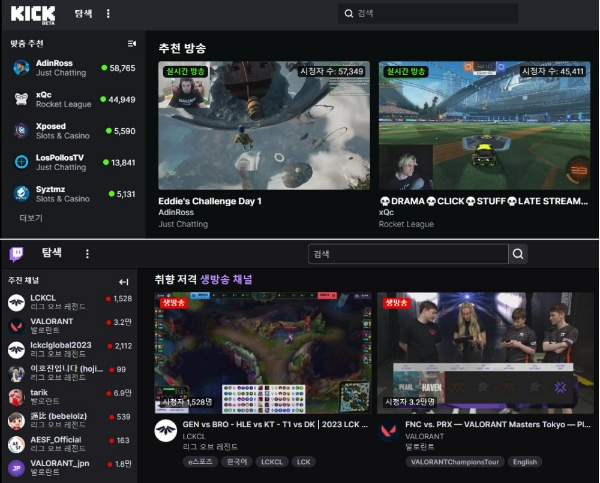This screenshot has height=483, width=600.
Task: Click the Kick search magnifier icon
Action: coord(349,13)
